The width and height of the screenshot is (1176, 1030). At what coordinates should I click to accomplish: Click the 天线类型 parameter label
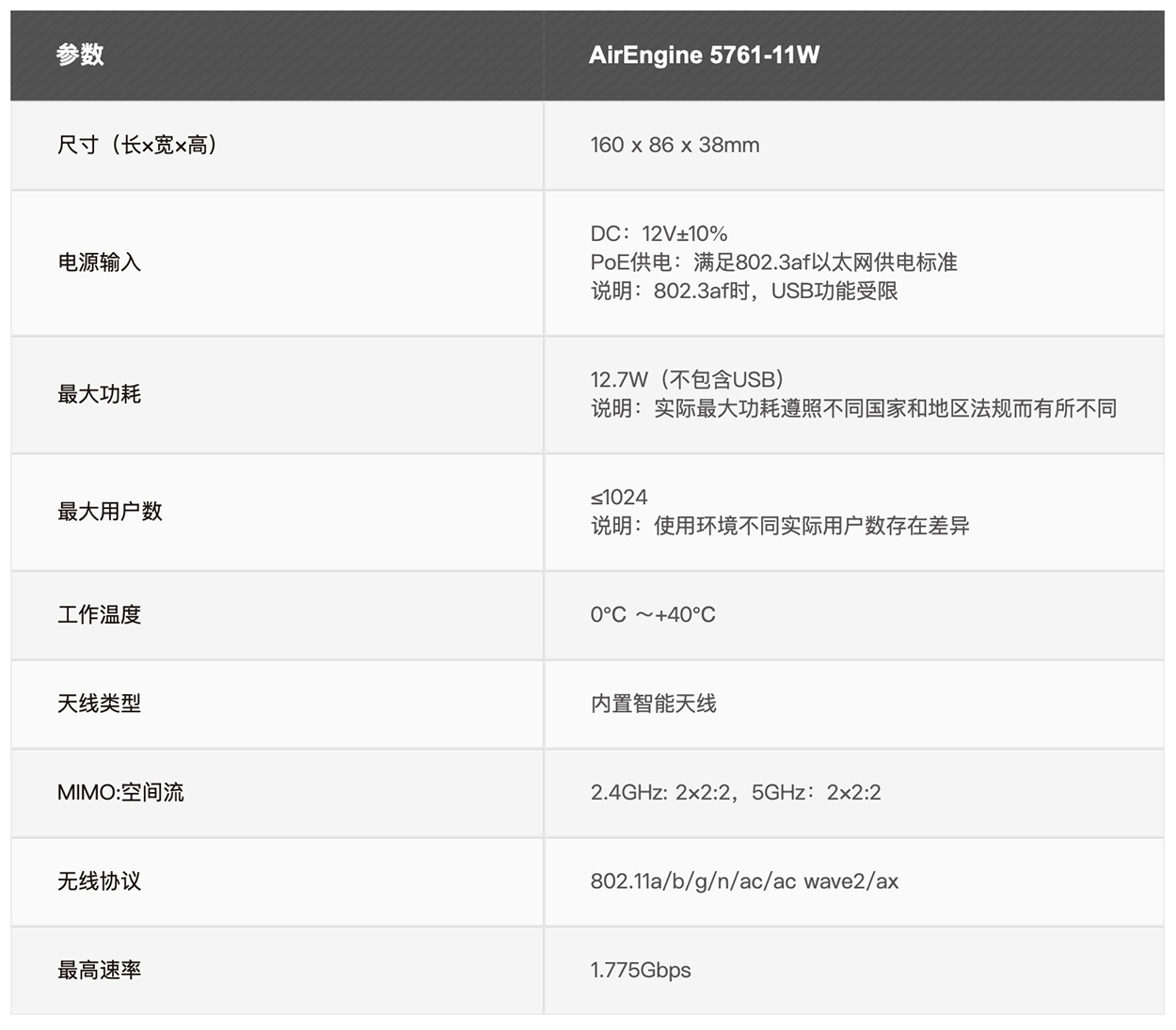[x=99, y=704]
